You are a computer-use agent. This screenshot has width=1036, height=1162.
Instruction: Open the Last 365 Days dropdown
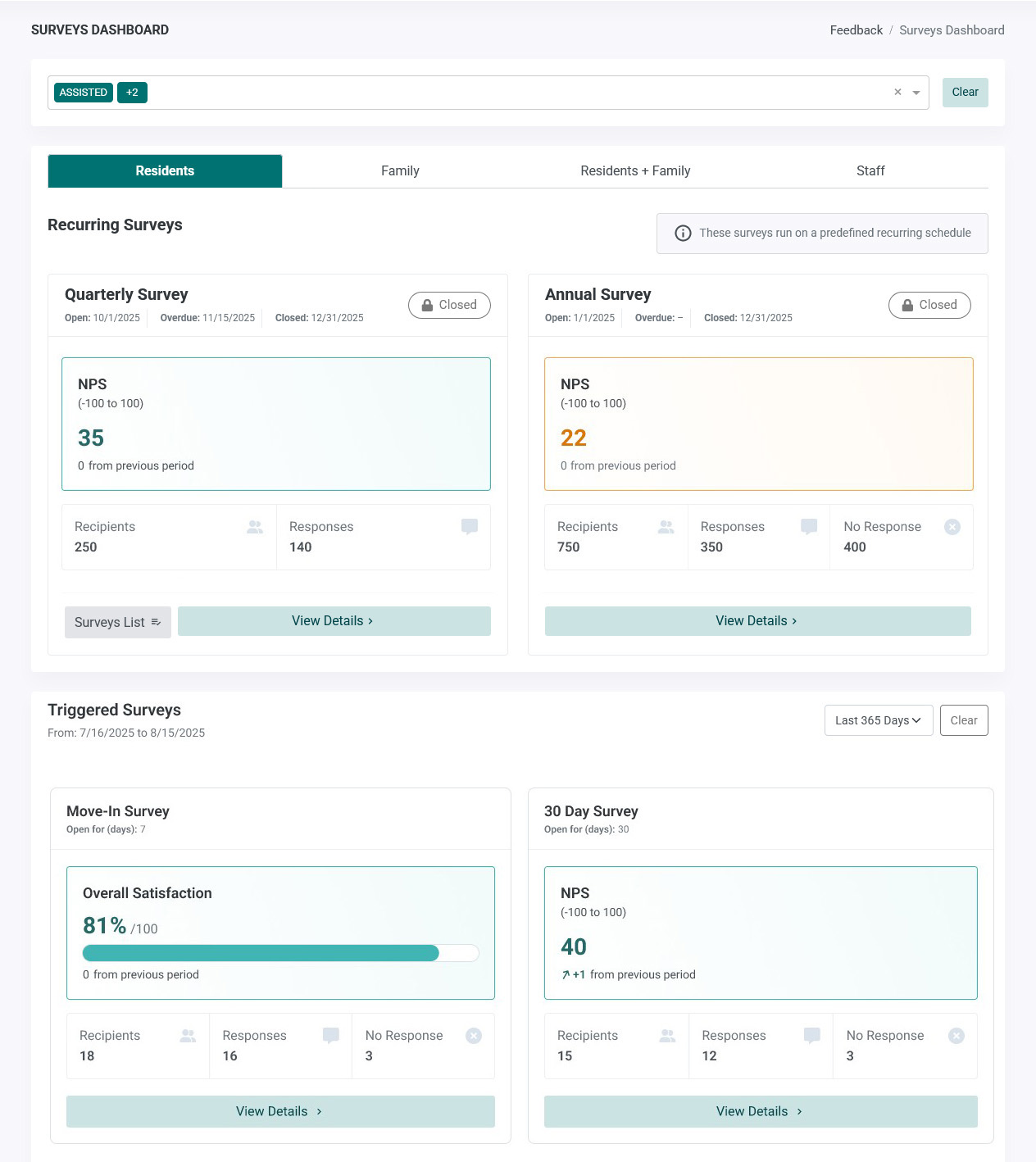click(879, 720)
